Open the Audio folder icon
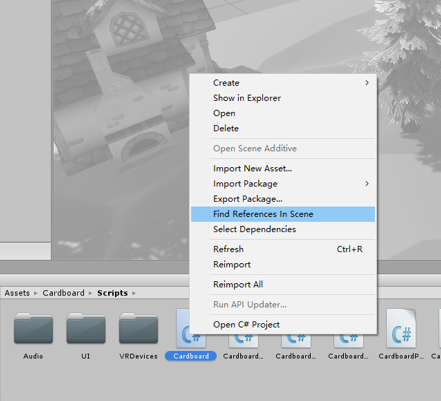 click(33, 328)
